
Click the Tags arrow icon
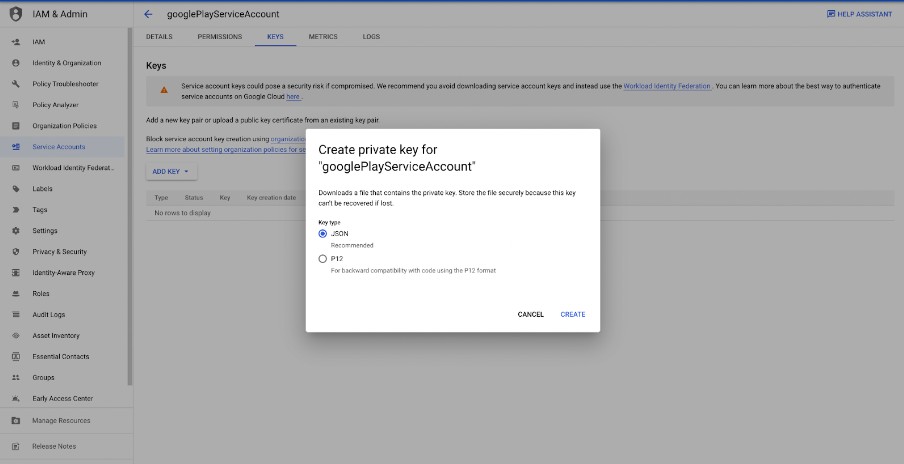(16, 210)
